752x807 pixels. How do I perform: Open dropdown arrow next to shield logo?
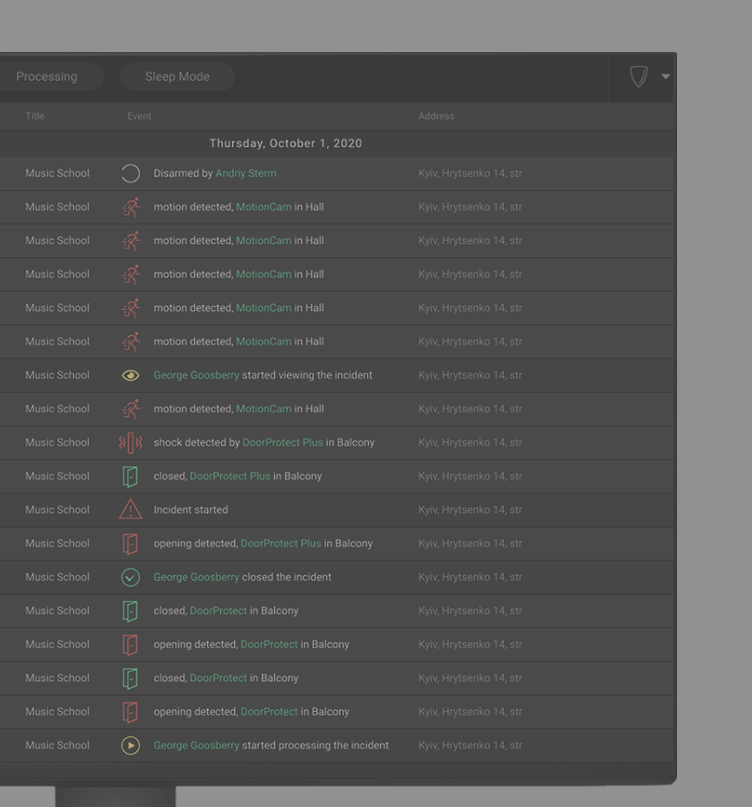pyautogui.click(x=666, y=77)
